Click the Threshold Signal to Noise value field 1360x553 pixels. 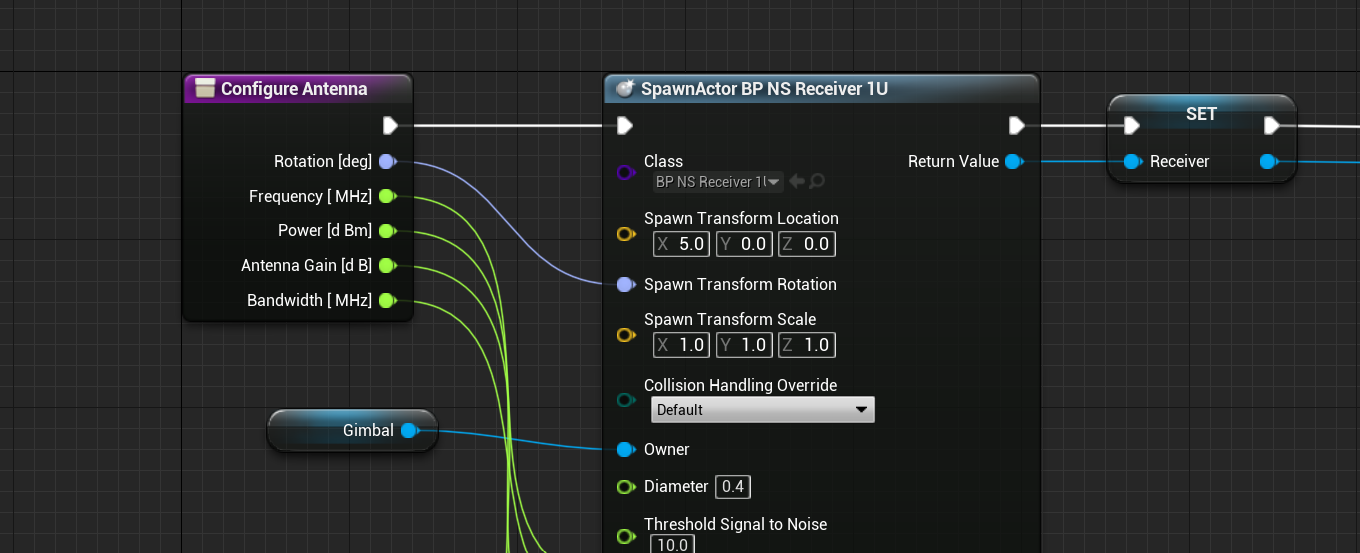[x=672, y=544]
